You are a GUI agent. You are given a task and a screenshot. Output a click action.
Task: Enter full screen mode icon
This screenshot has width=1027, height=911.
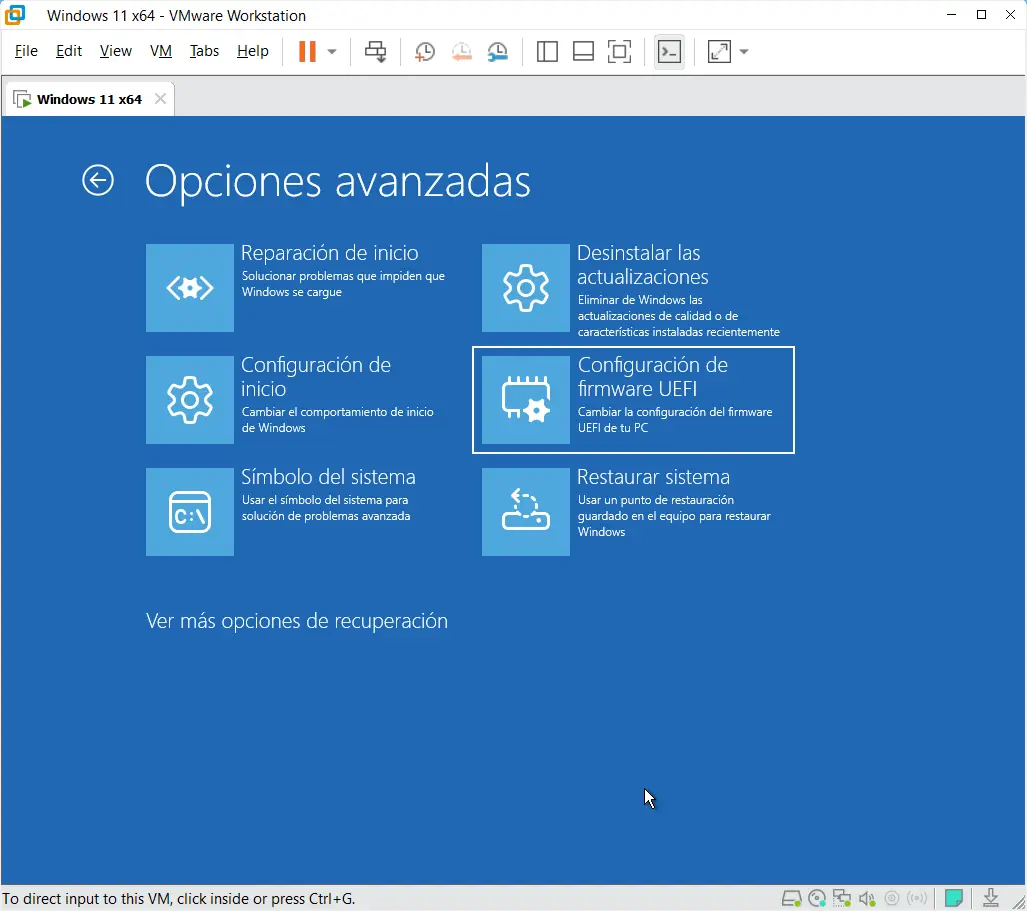[x=619, y=51]
